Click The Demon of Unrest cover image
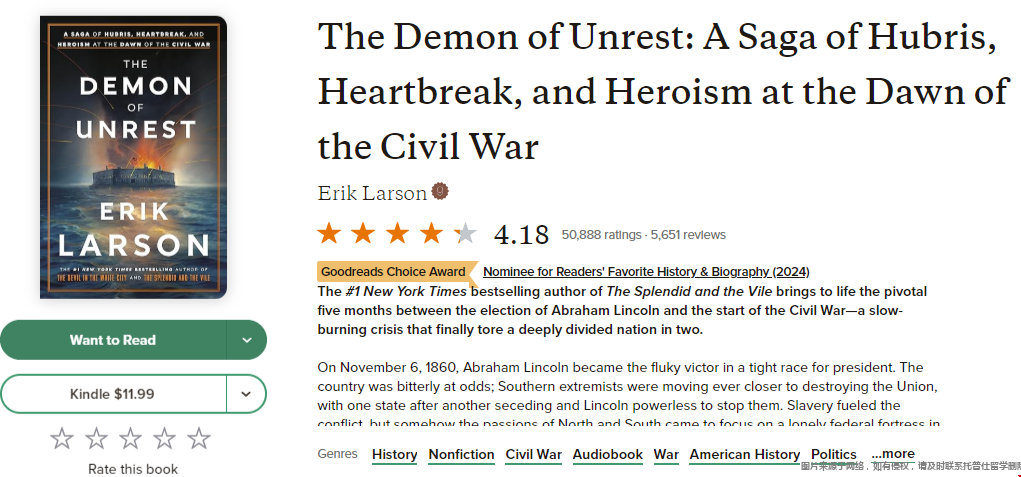The width and height of the screenshot is (1021, 477). [x=133, y=157]
